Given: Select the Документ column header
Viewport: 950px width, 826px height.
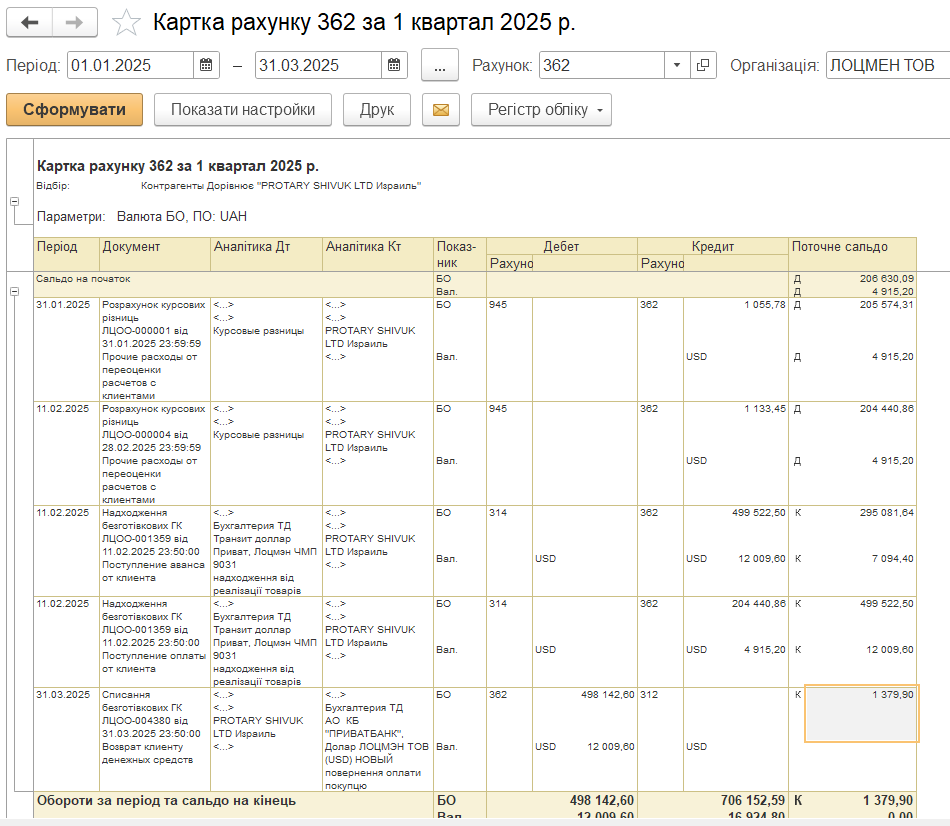Looking at the screenshot, I should 155,254.
